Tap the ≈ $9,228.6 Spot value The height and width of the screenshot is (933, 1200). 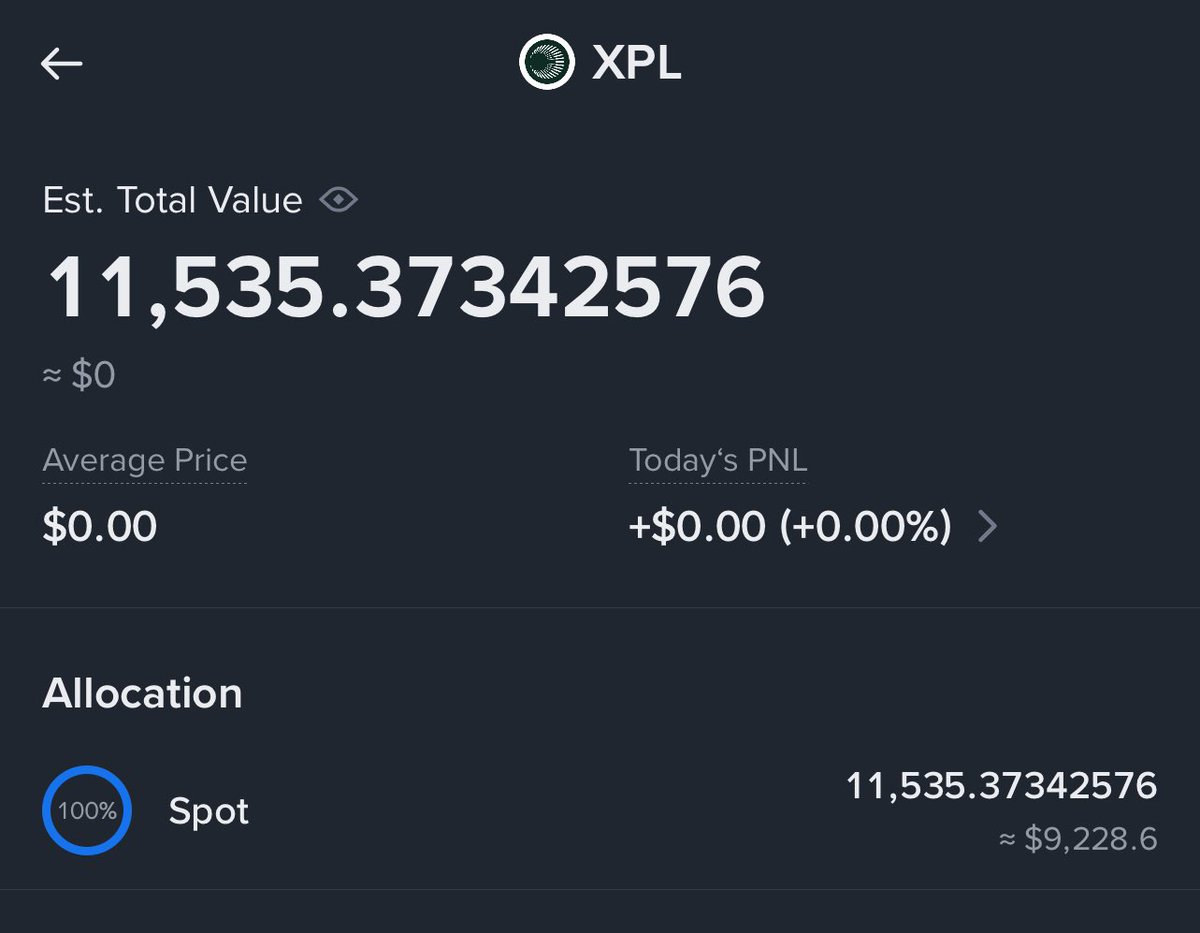pos(1090,838)
